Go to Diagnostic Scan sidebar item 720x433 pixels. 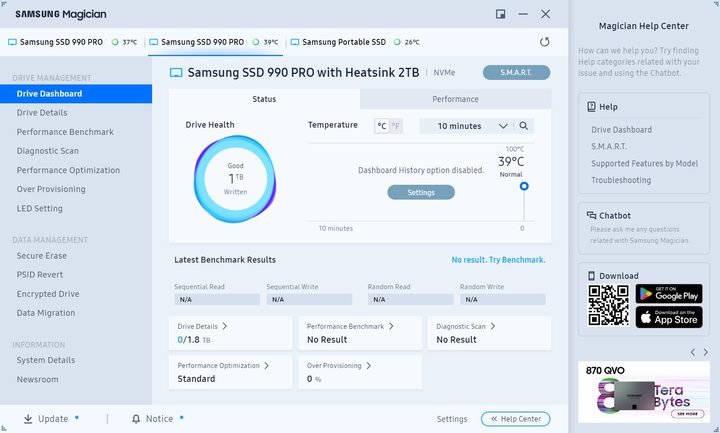click(48, 151)
